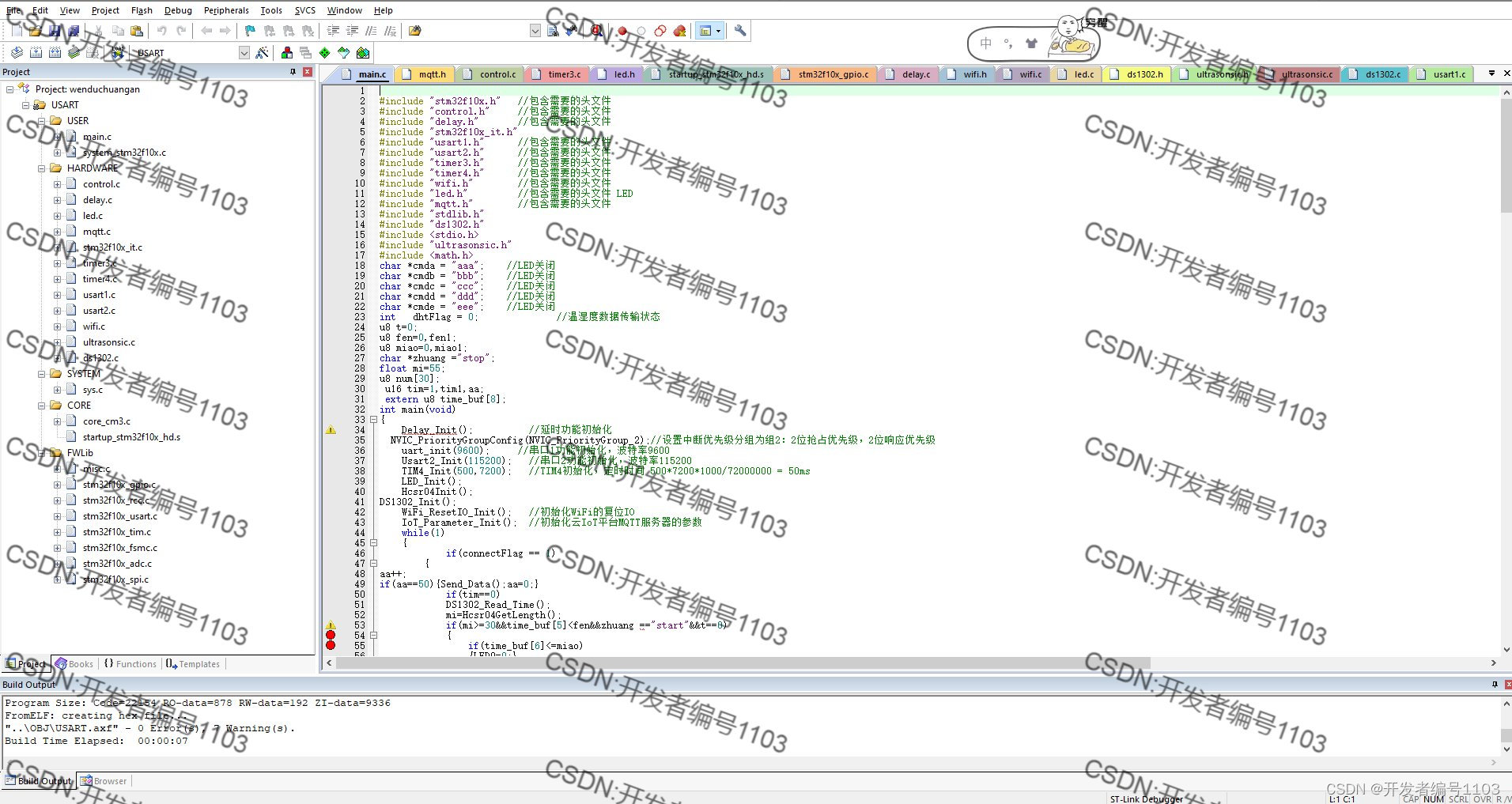Image resolution: width=1512 pixels, height=804 pixels.
Task: Toggle code fold at line 33
Action: coord(373,420)
